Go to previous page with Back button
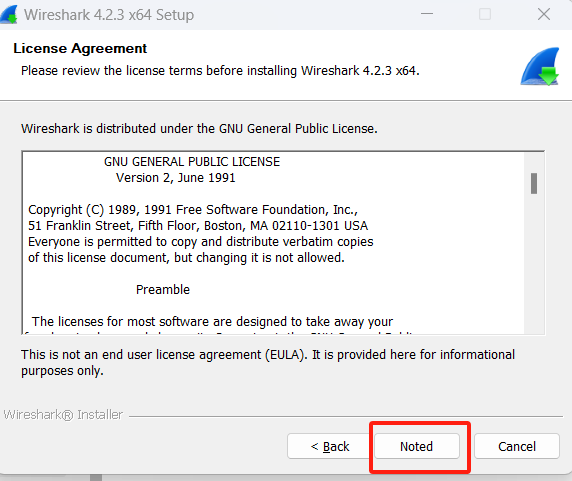The height and width of the screenshot is (481, 572). click(329, 446)
